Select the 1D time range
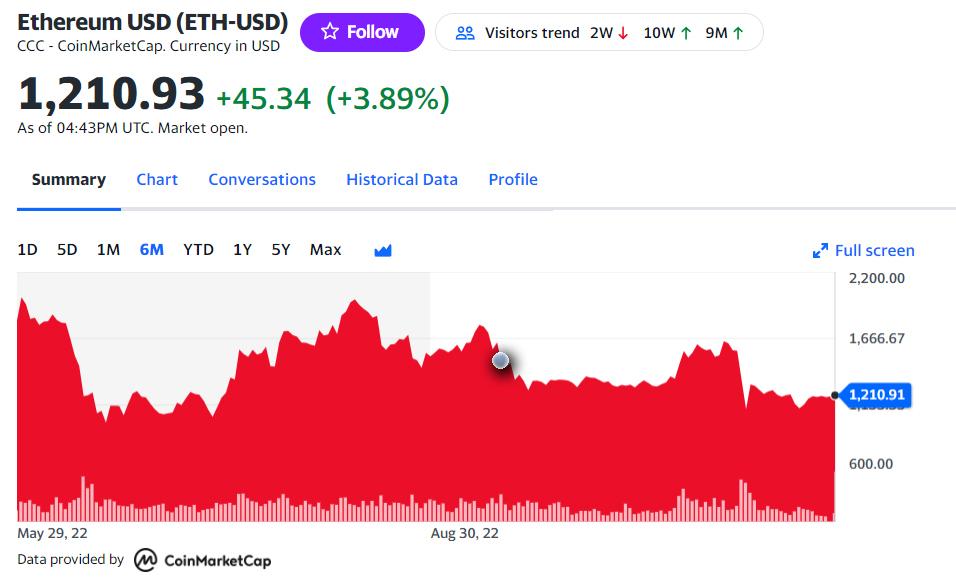The height and width of the screenshot is (581, 956). [x=28, y=250]
